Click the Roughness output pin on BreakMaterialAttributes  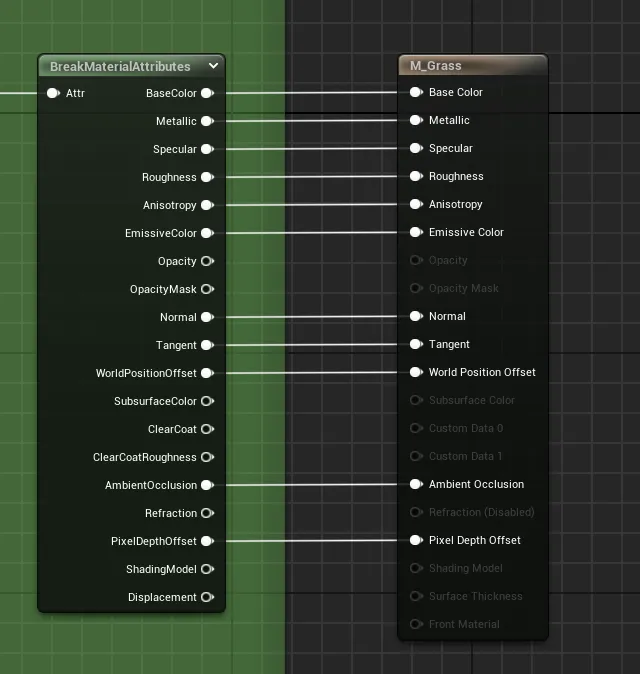point(208,177)
